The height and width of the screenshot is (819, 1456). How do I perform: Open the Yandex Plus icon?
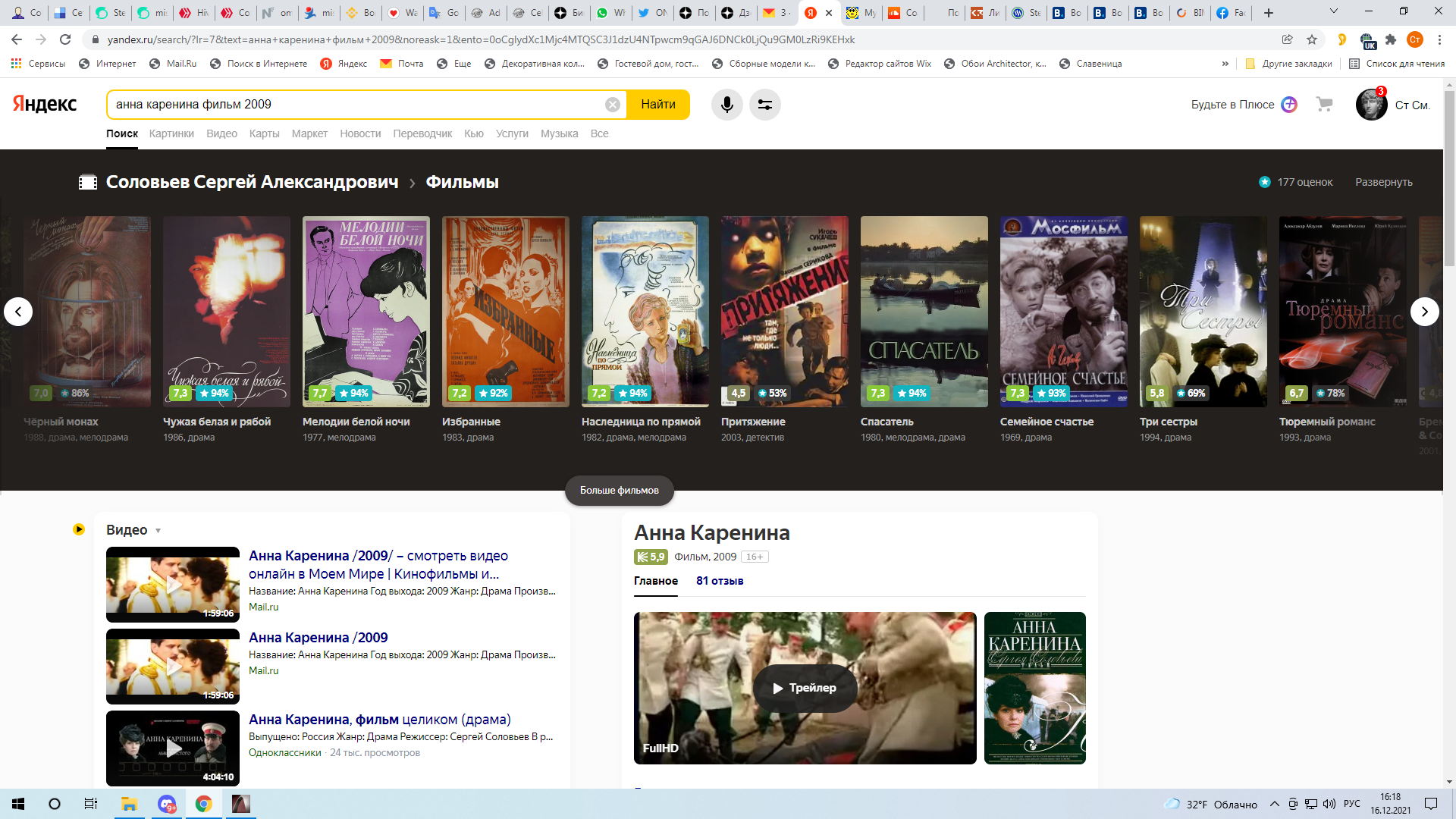1289,105
